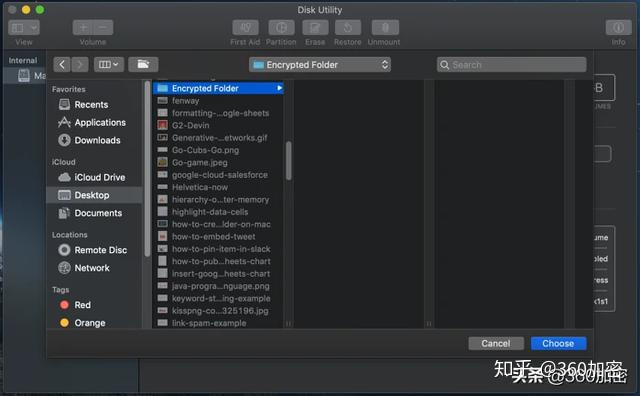This screenshot has height=396, width=640.
Task: Click the Choose button
Action: [558, 343]
